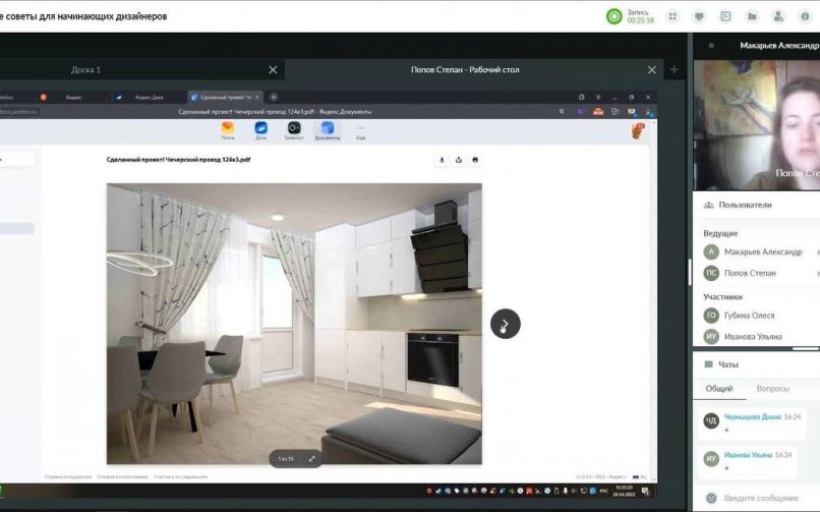Switch to the Доска 1 tab
Viewport: 820px width, 512px height.
click(x=86, y=70)
